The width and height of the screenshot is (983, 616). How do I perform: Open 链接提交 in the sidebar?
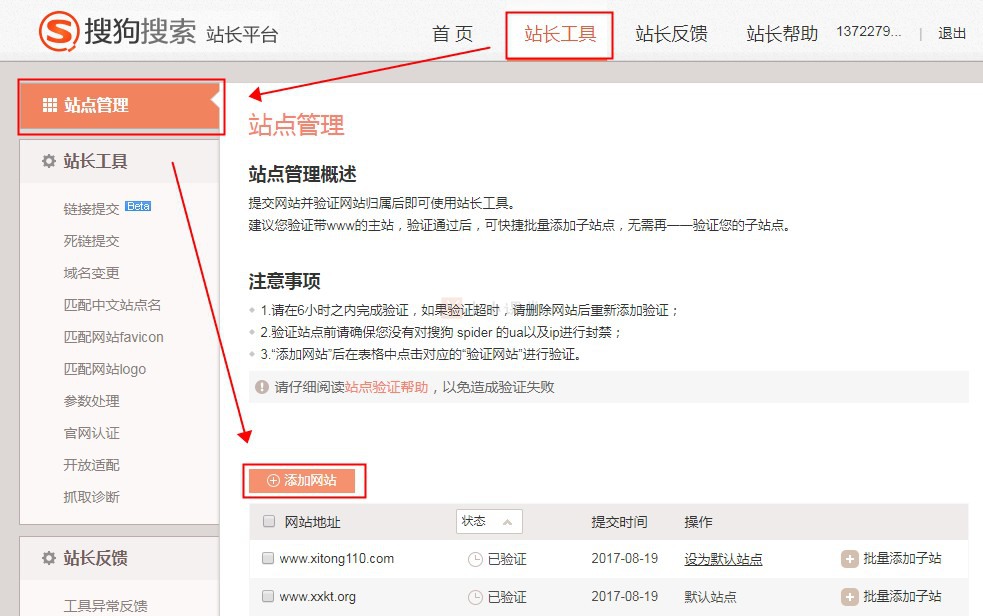(91, 209)
